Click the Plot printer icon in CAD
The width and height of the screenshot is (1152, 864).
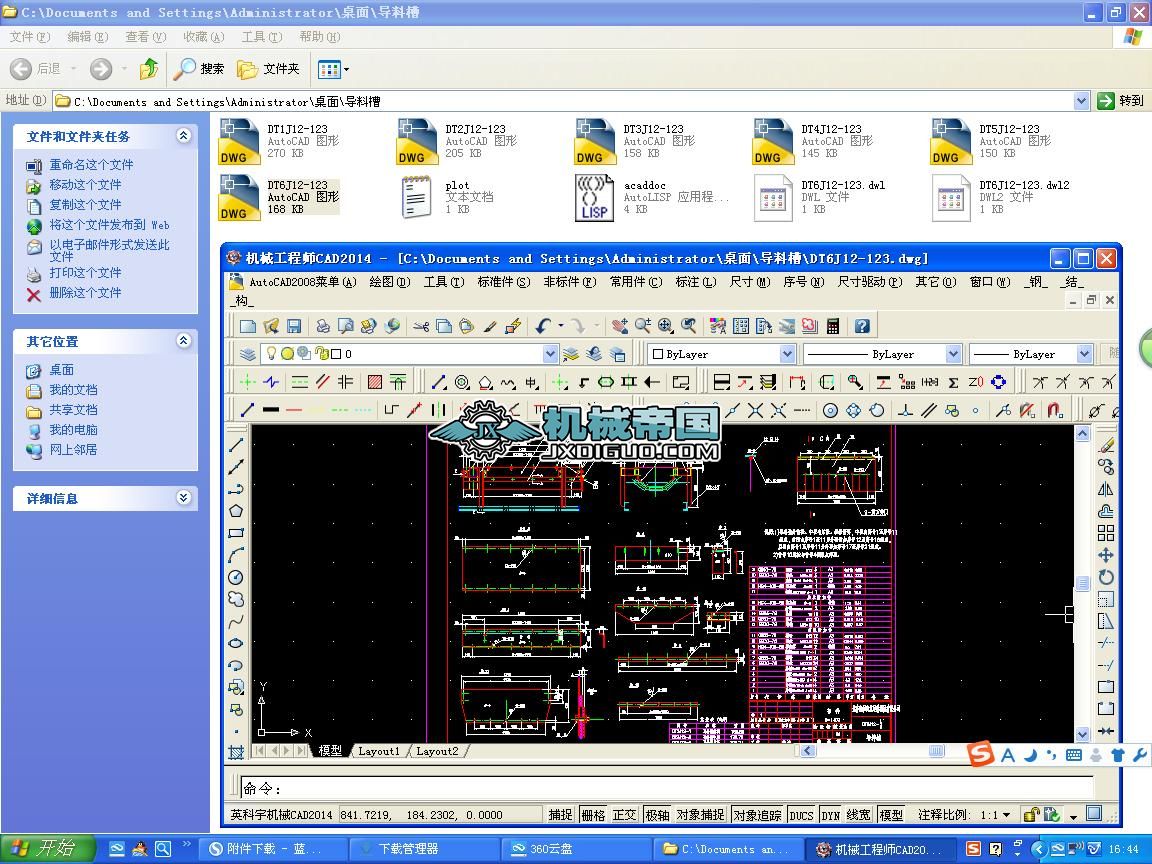323,326
